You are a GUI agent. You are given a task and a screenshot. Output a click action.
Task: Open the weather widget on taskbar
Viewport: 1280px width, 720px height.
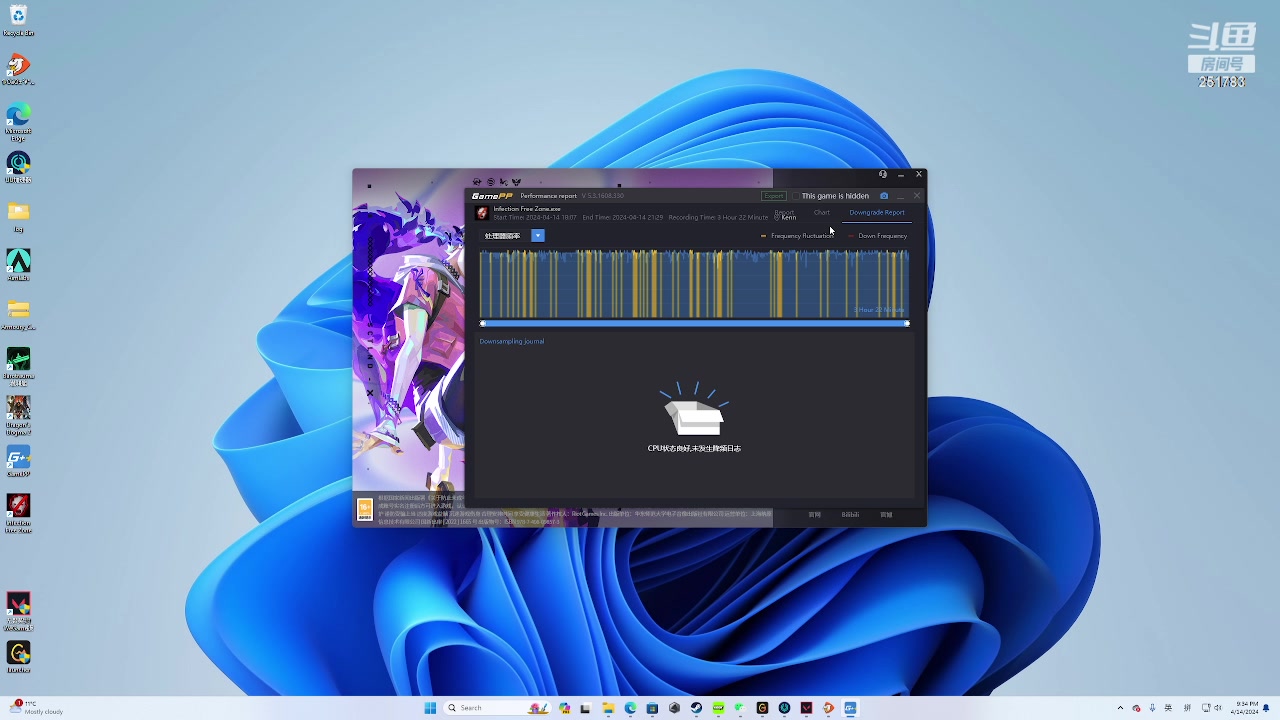pos(34,708)
